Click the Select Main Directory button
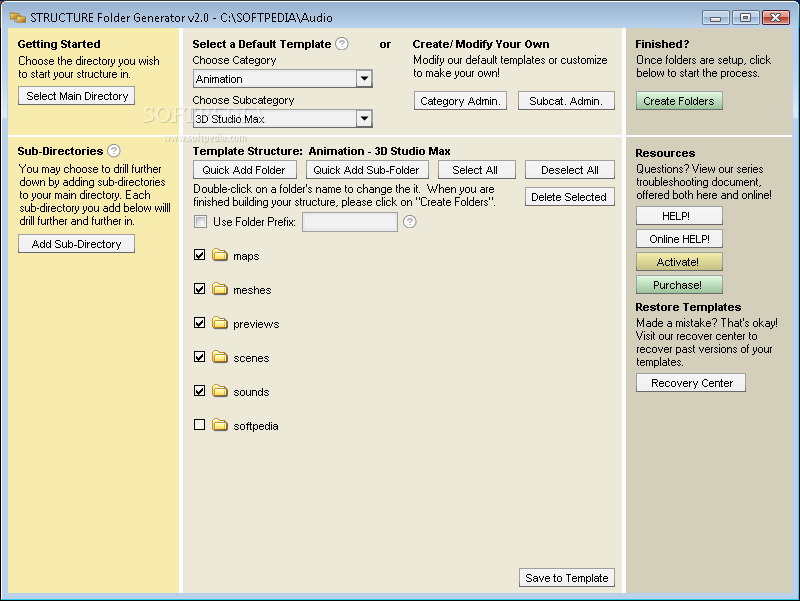 (x=77, y=96)
